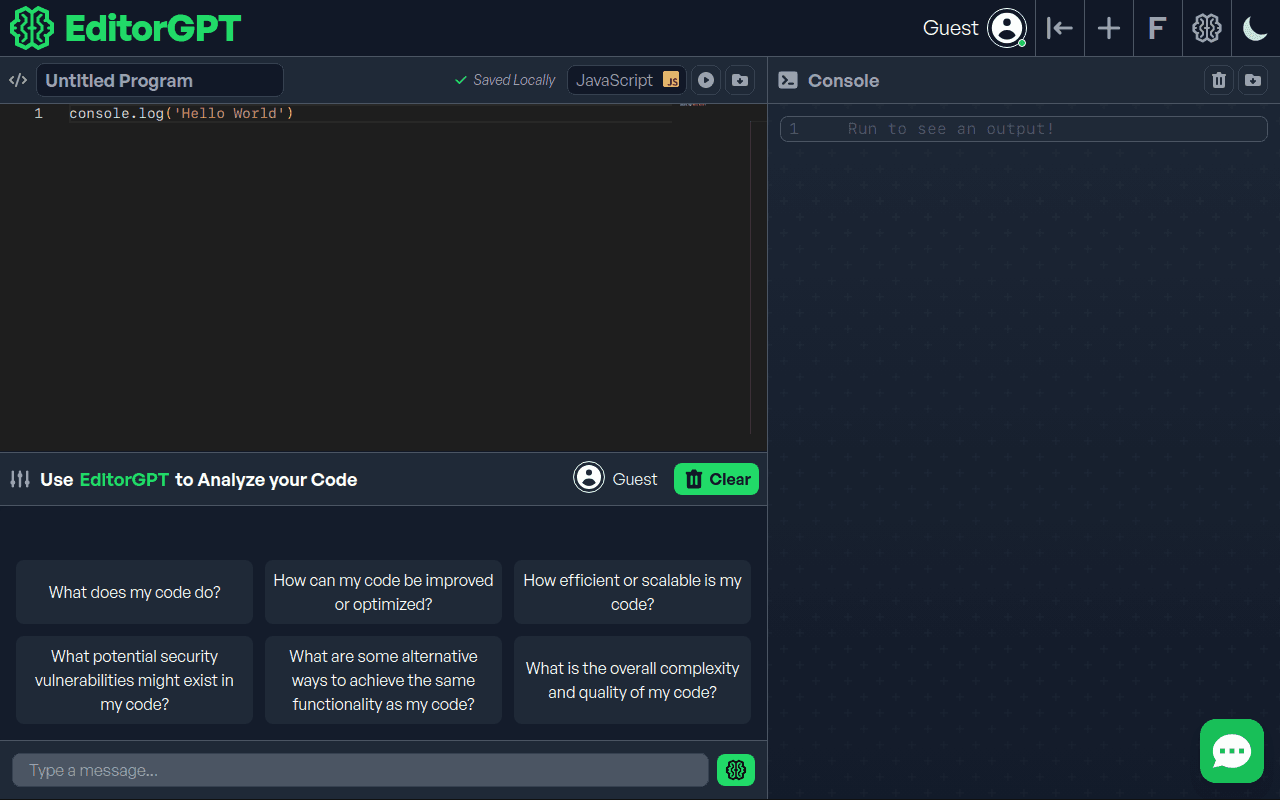Click the 'Type a message...' input box

point(360,770)
